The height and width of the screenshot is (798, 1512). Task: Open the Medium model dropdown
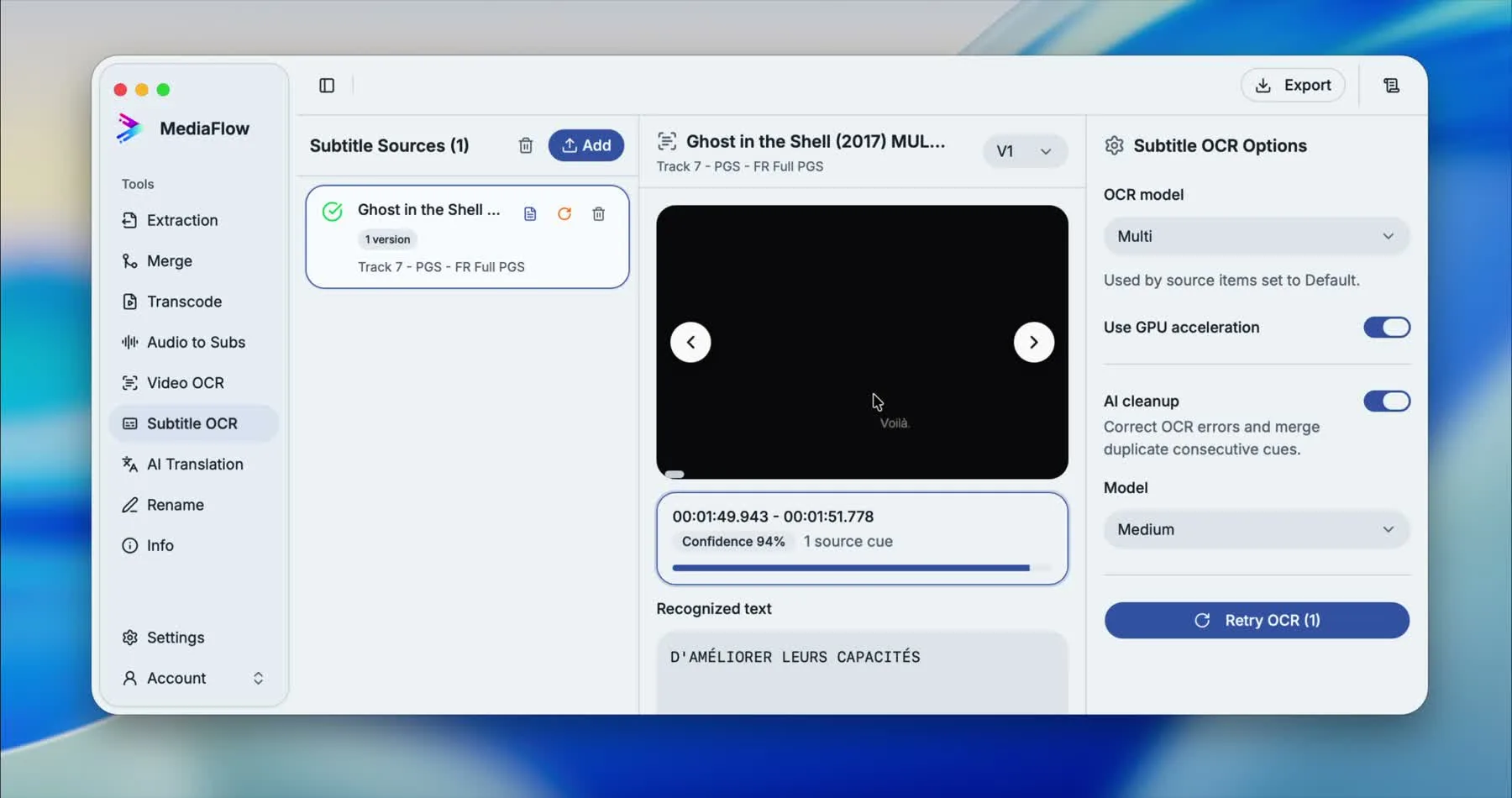coord(1257,530)
